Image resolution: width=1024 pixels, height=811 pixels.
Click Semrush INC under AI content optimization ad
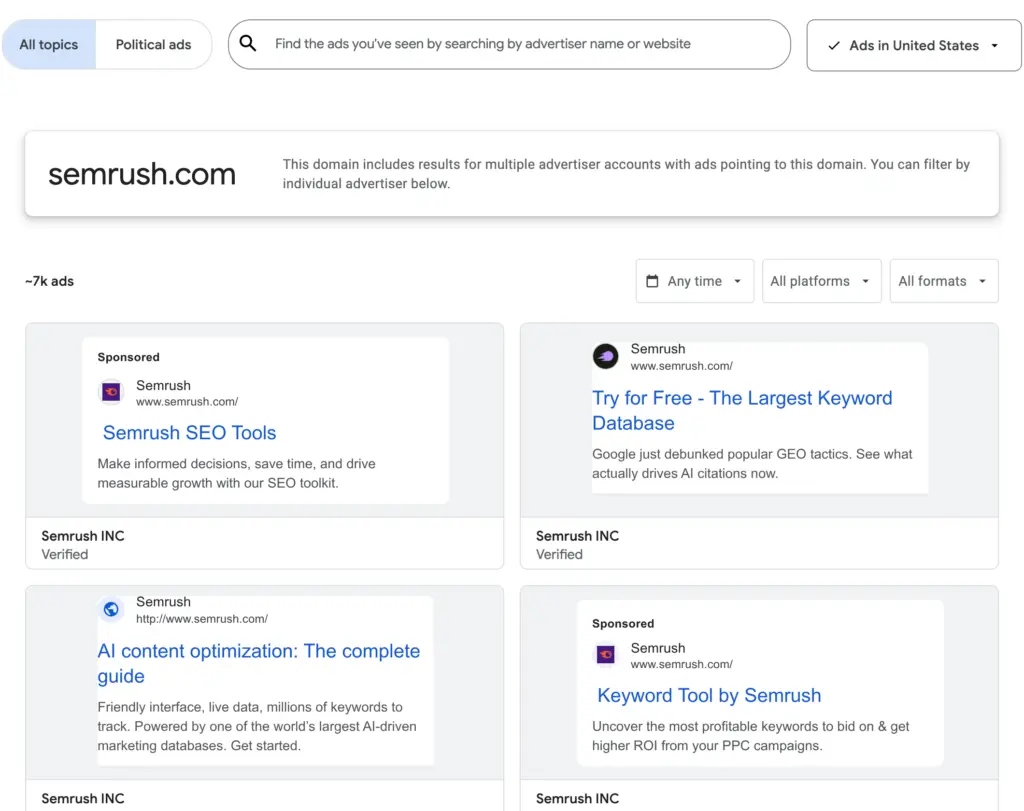pyautogui.click(x=83, y=798)
